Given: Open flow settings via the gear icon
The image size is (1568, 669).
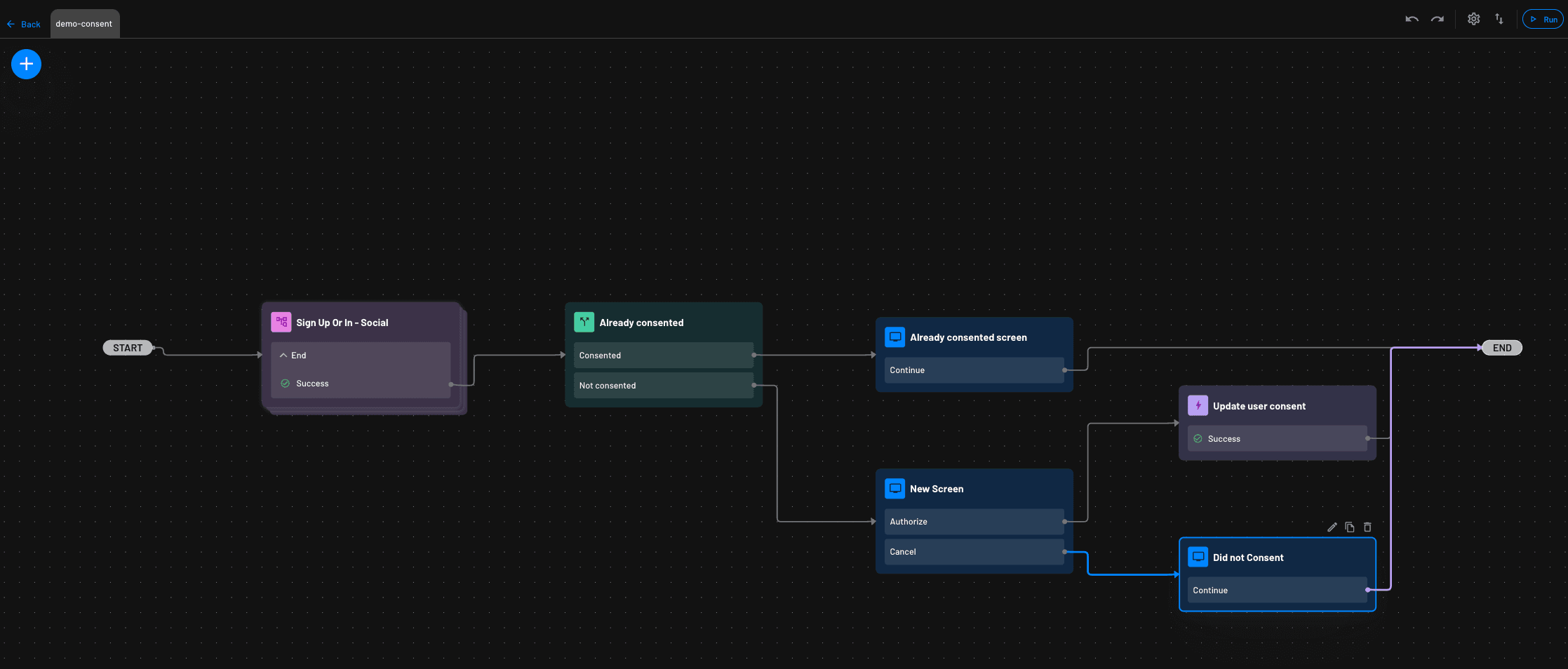Looking at the screenshot, I should [x=1473, y=19].
